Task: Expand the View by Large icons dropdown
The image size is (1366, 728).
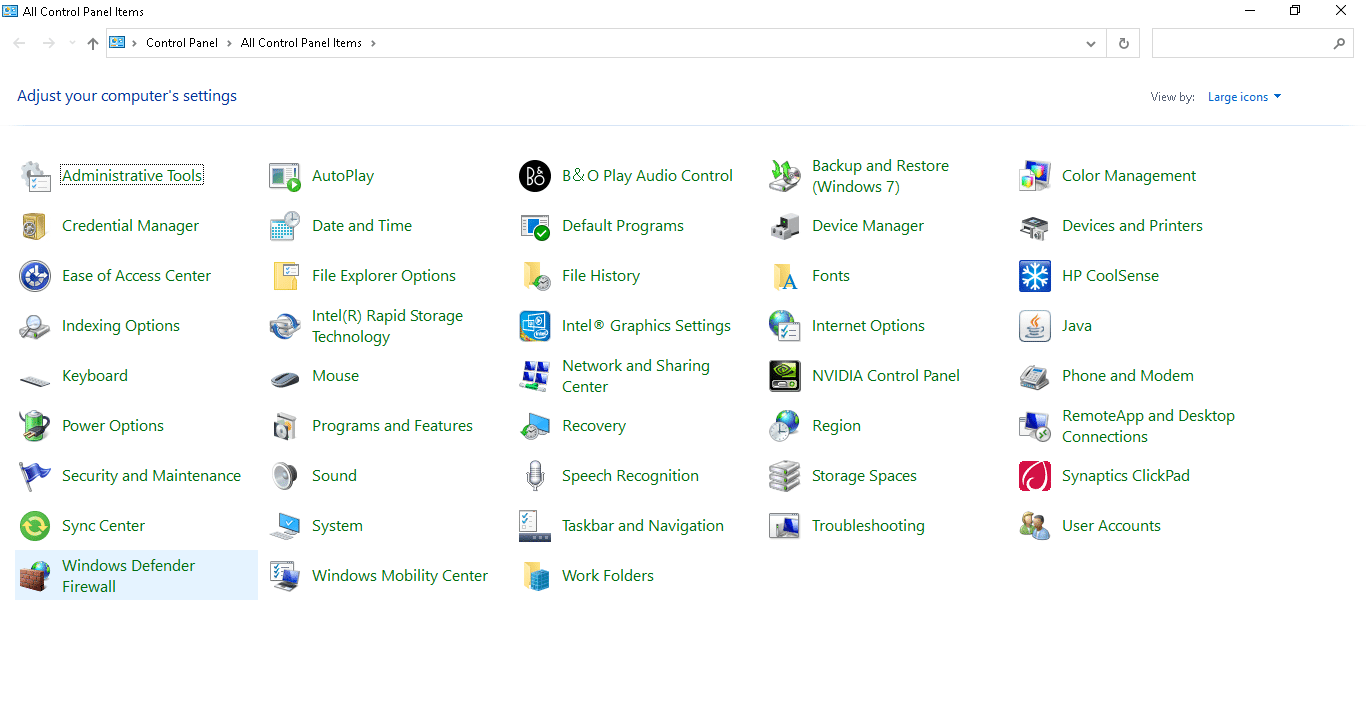Action: click(x=1244, y=97)
